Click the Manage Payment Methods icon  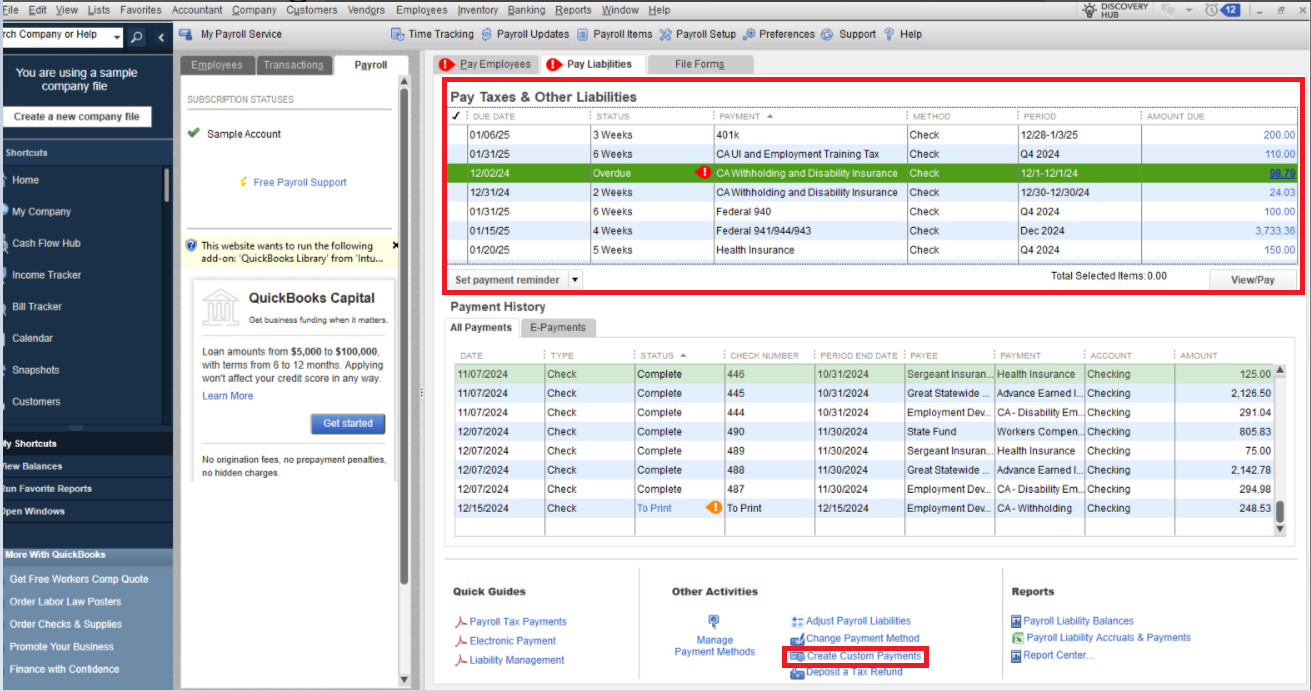click(714, 621)
